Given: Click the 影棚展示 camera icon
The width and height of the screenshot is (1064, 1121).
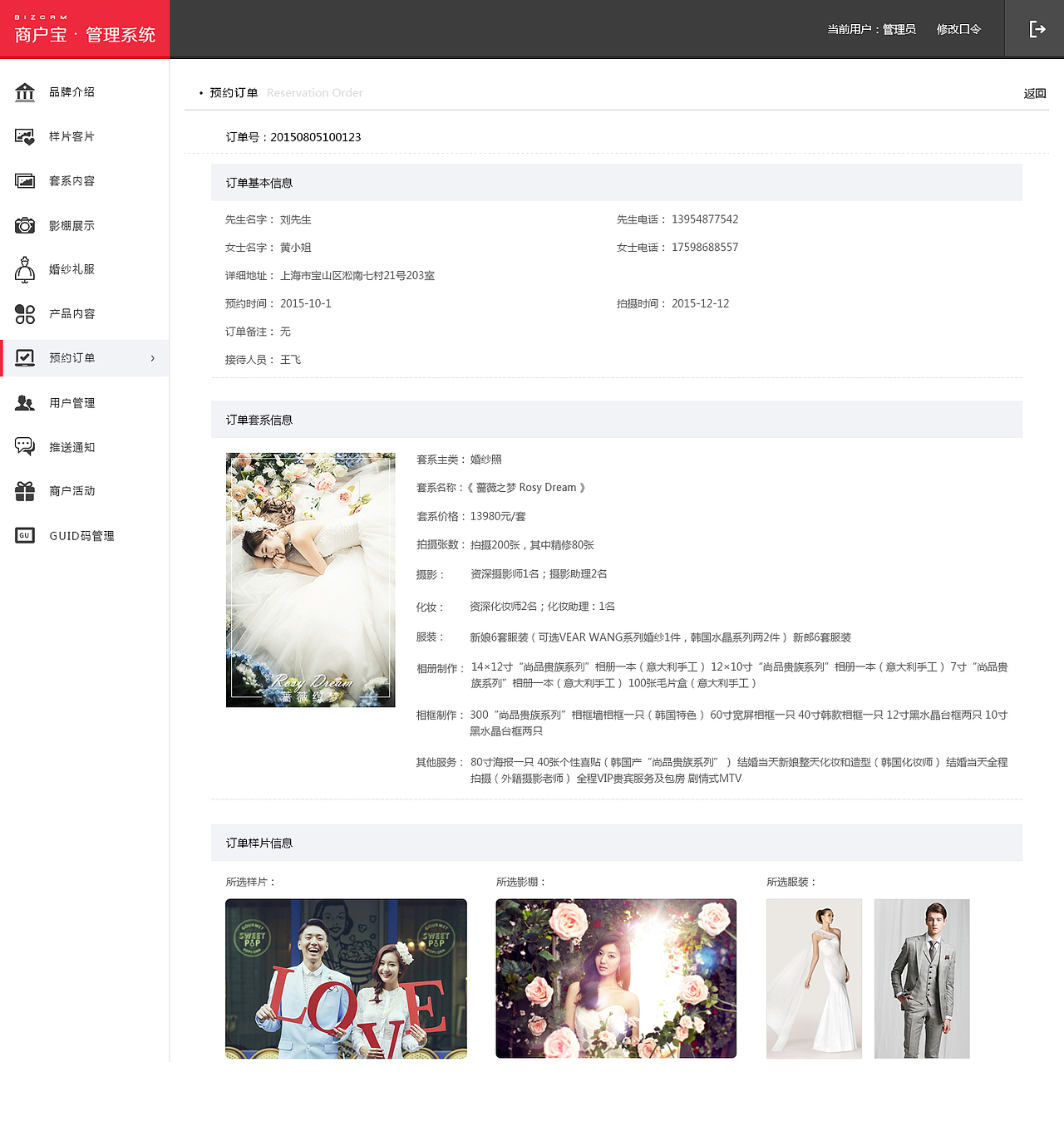Looking at the screenshot, I should tap(25, 225).
